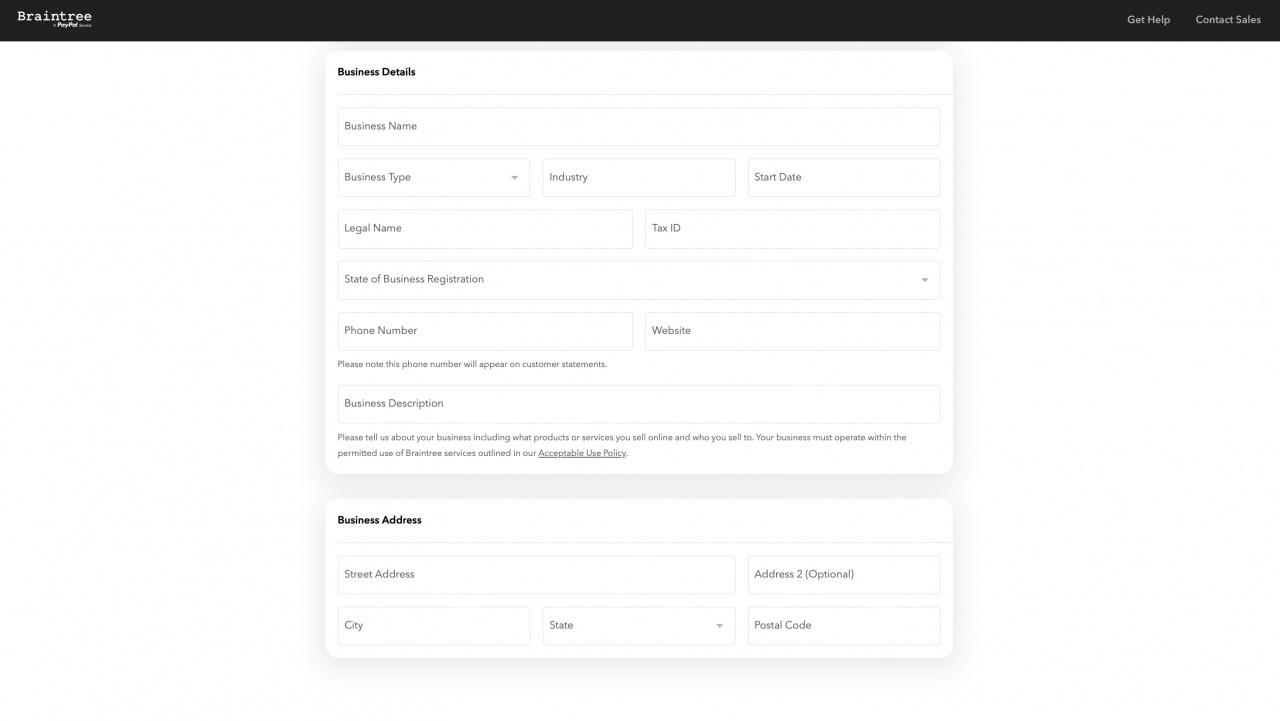Click the Business Name field
This screenshot has width=1280, height=721.
pos(638,126)
